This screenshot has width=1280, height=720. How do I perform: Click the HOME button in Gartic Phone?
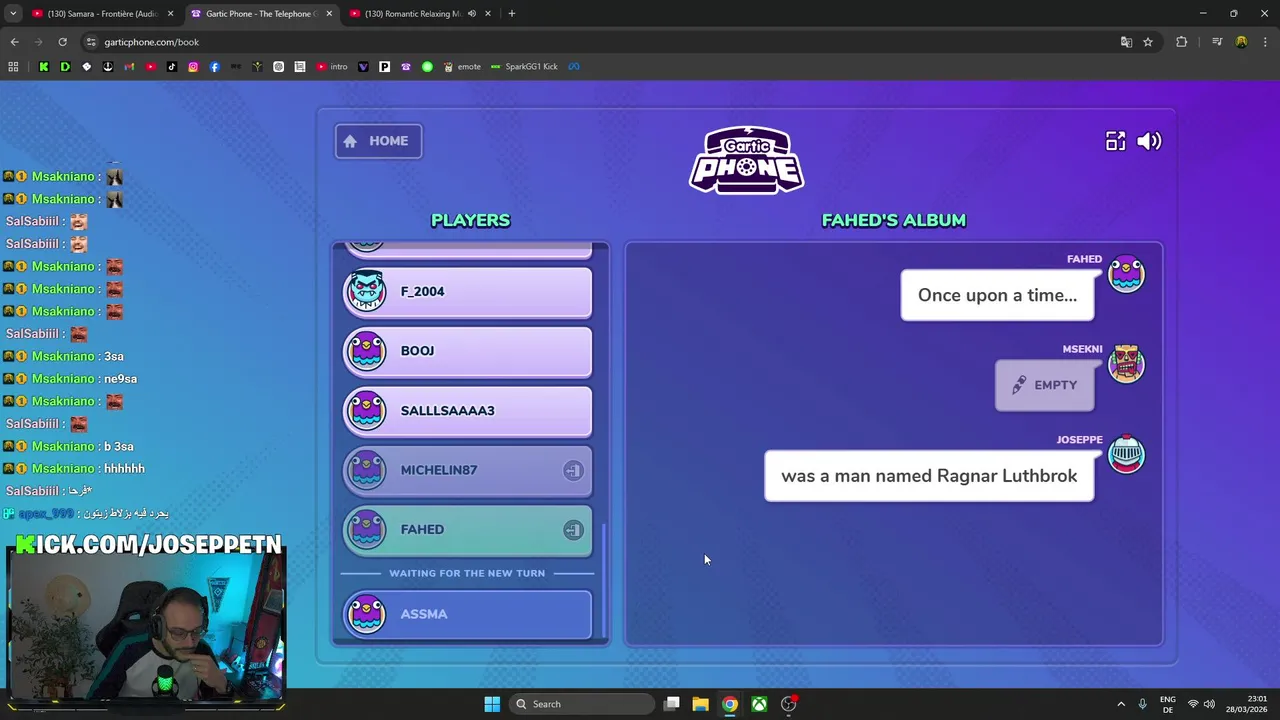pos(378,141)
